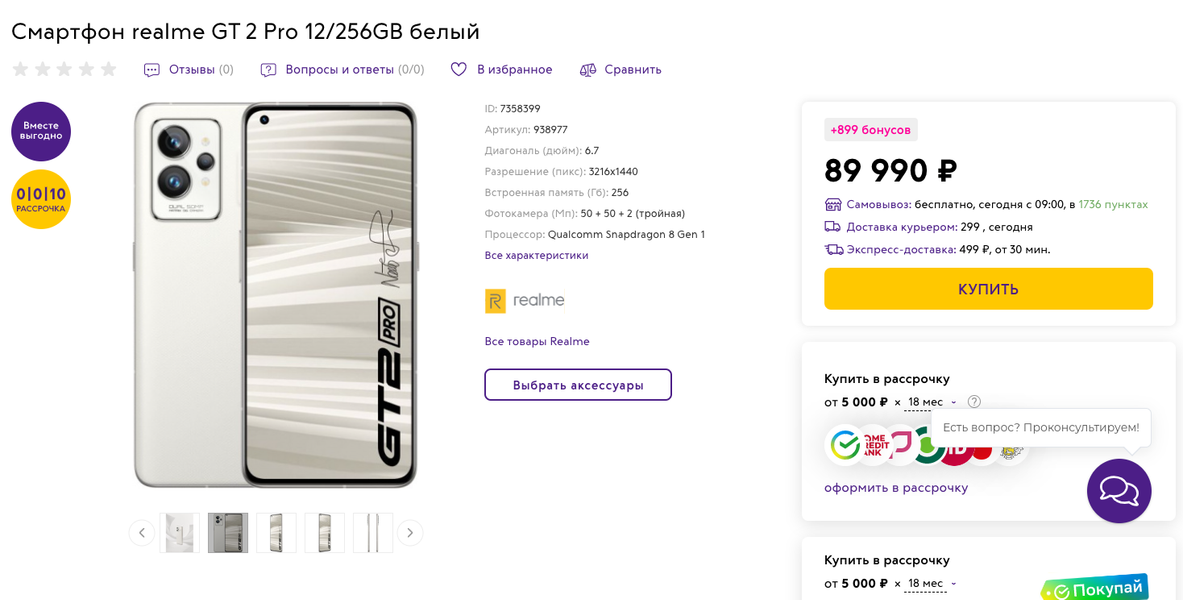The width and height of the screenshot is (1183, 600).
Task: Click the Вместе выгодно purple badge
Action: (41, 131)
